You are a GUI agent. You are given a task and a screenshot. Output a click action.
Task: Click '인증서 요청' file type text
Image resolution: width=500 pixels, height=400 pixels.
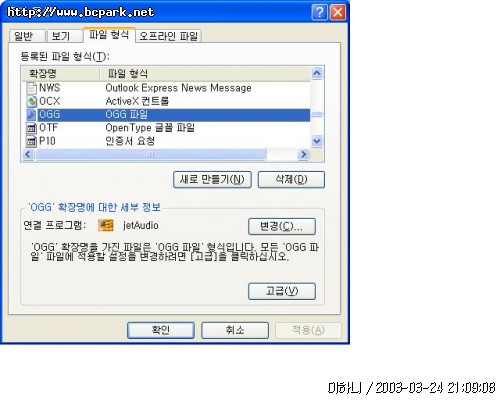point(130,141)
